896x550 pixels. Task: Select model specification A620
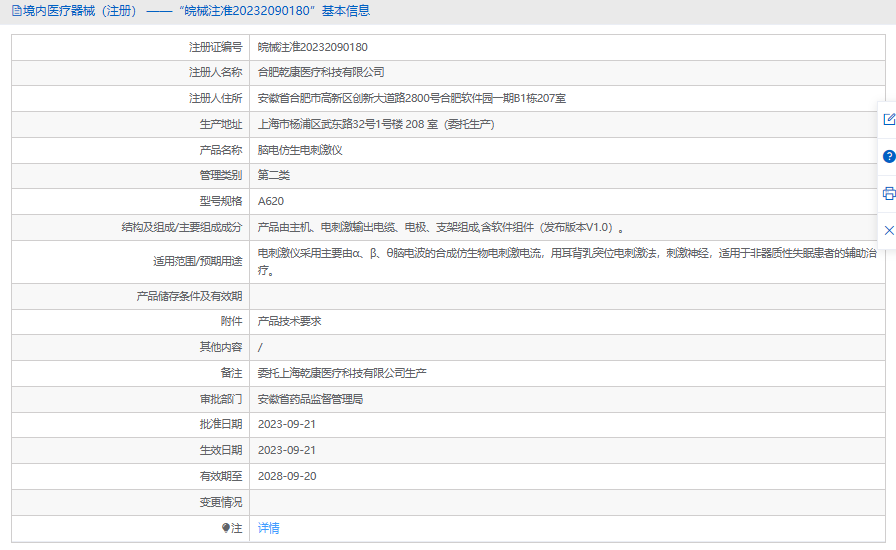[x=271, y=201]
